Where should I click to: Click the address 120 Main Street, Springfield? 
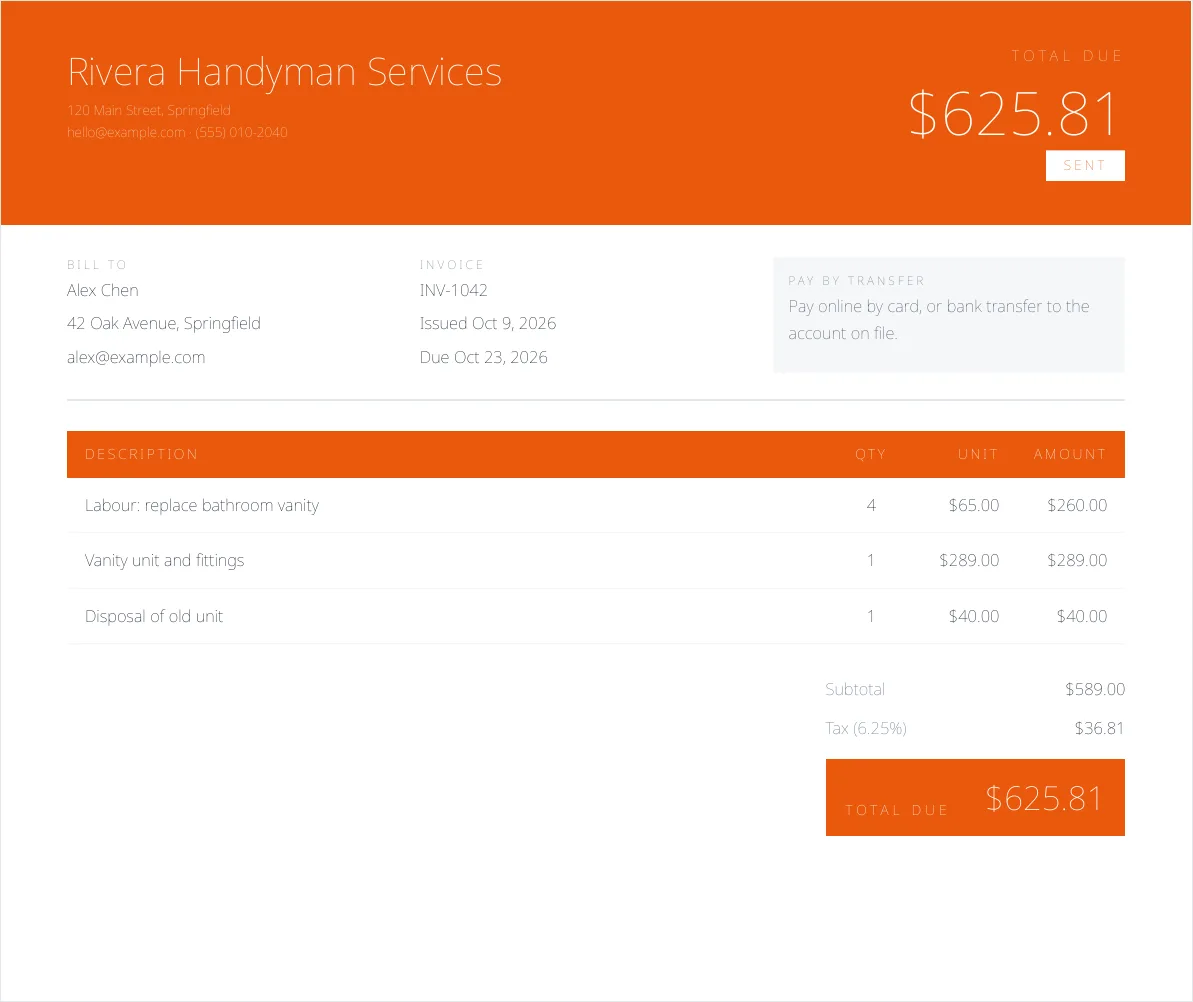click(148, 110)
